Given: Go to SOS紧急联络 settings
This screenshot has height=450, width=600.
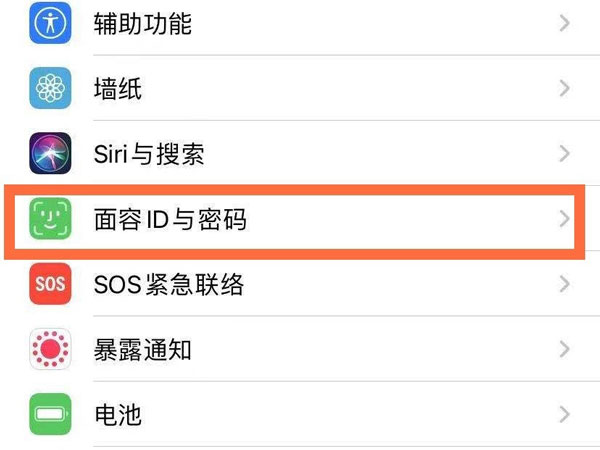Looking at the screenshot, I should (x=168, y=285).
